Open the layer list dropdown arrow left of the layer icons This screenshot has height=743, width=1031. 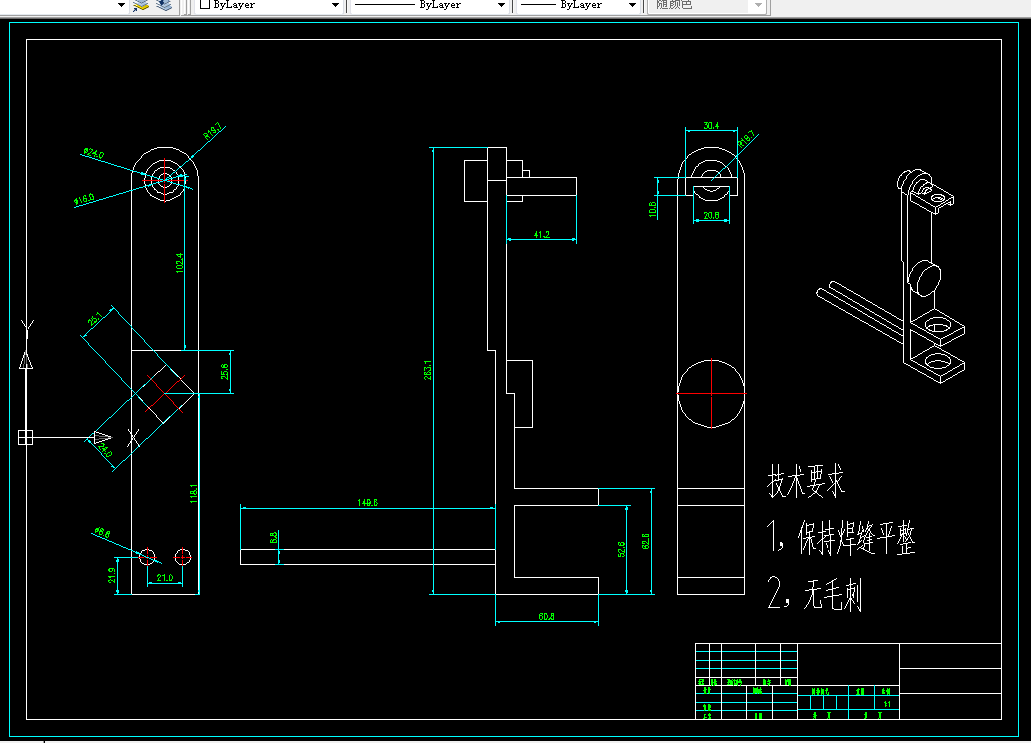(x=121, y=5)
